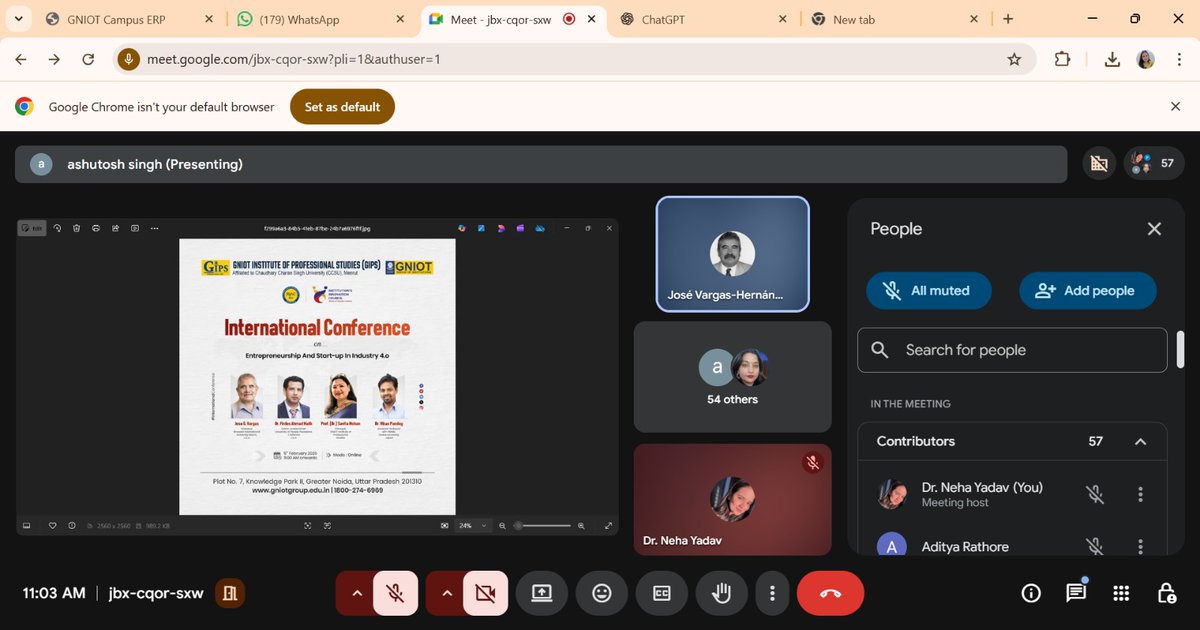Open the 24% zoom dropdown in presented Photos

point(474,525)
